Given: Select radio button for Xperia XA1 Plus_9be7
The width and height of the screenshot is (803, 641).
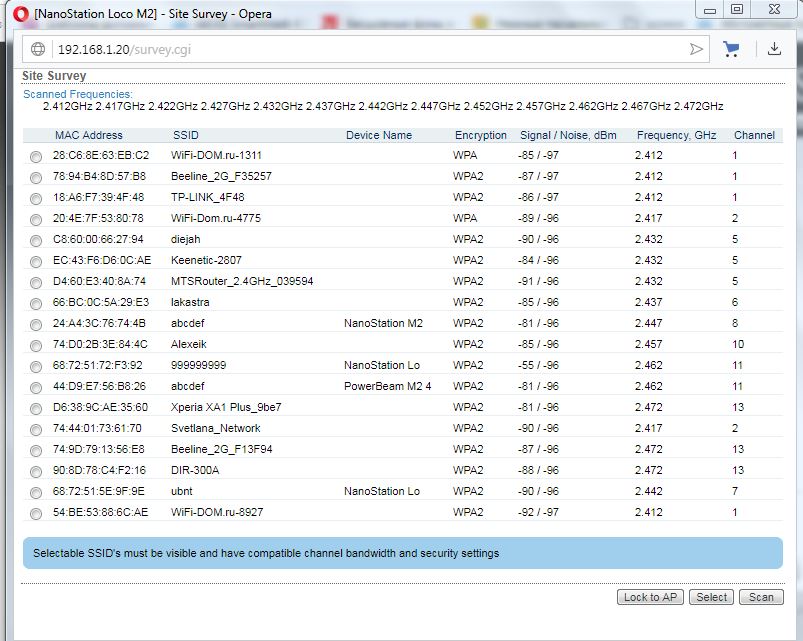Looking at the screenshot, I should (36, 409).
